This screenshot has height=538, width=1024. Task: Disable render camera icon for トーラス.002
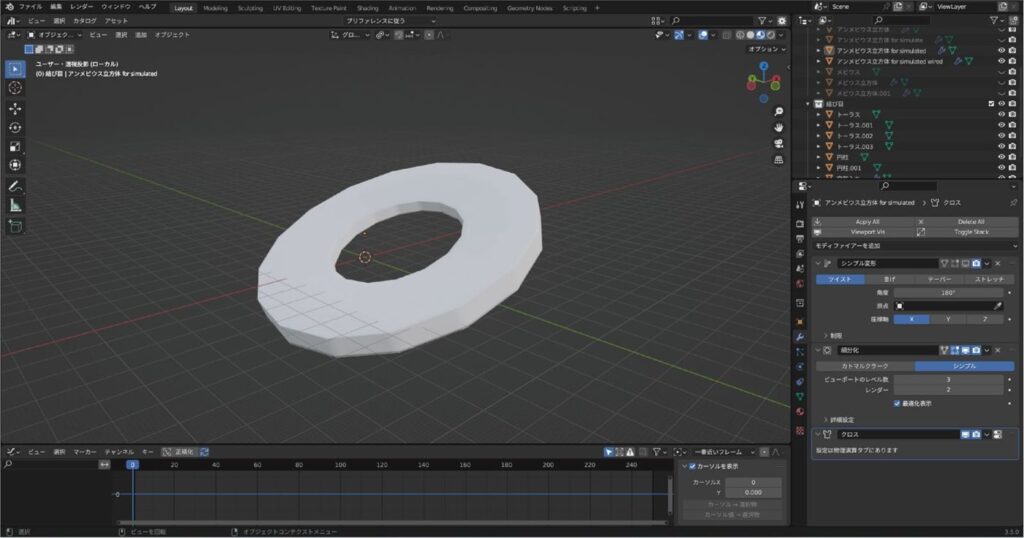[x=1013, y=136]
